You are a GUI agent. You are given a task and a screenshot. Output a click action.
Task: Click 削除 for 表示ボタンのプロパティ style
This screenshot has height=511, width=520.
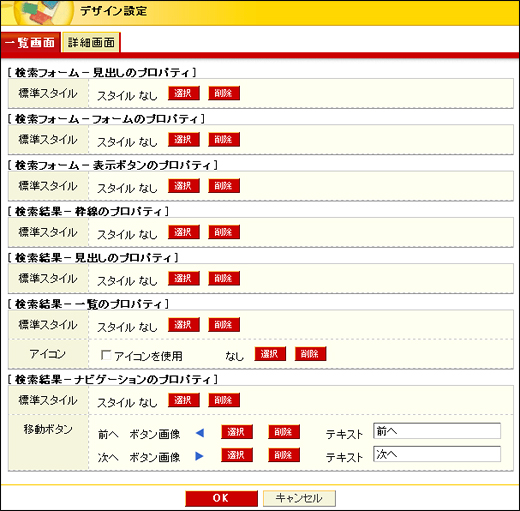click(224, 186)
